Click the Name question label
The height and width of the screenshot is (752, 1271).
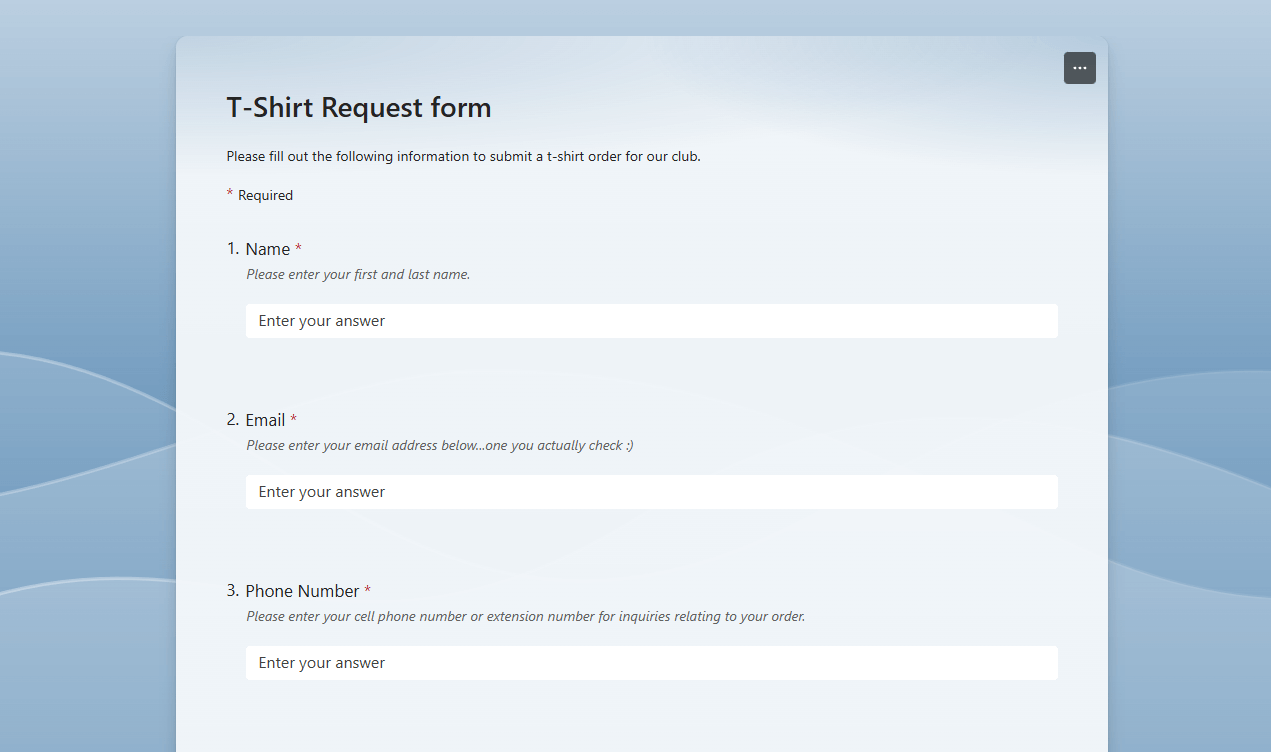268,249
